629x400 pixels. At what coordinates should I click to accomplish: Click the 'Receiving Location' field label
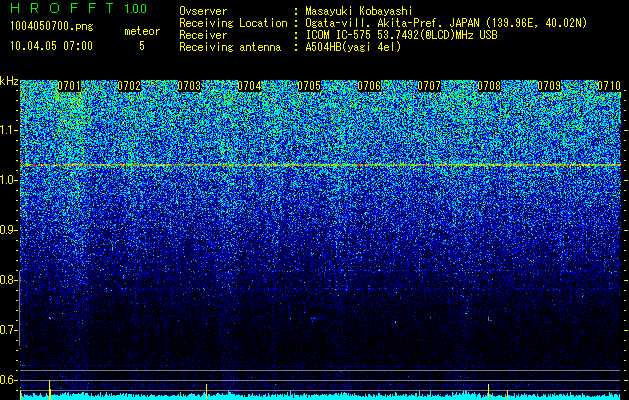[233, 23]
